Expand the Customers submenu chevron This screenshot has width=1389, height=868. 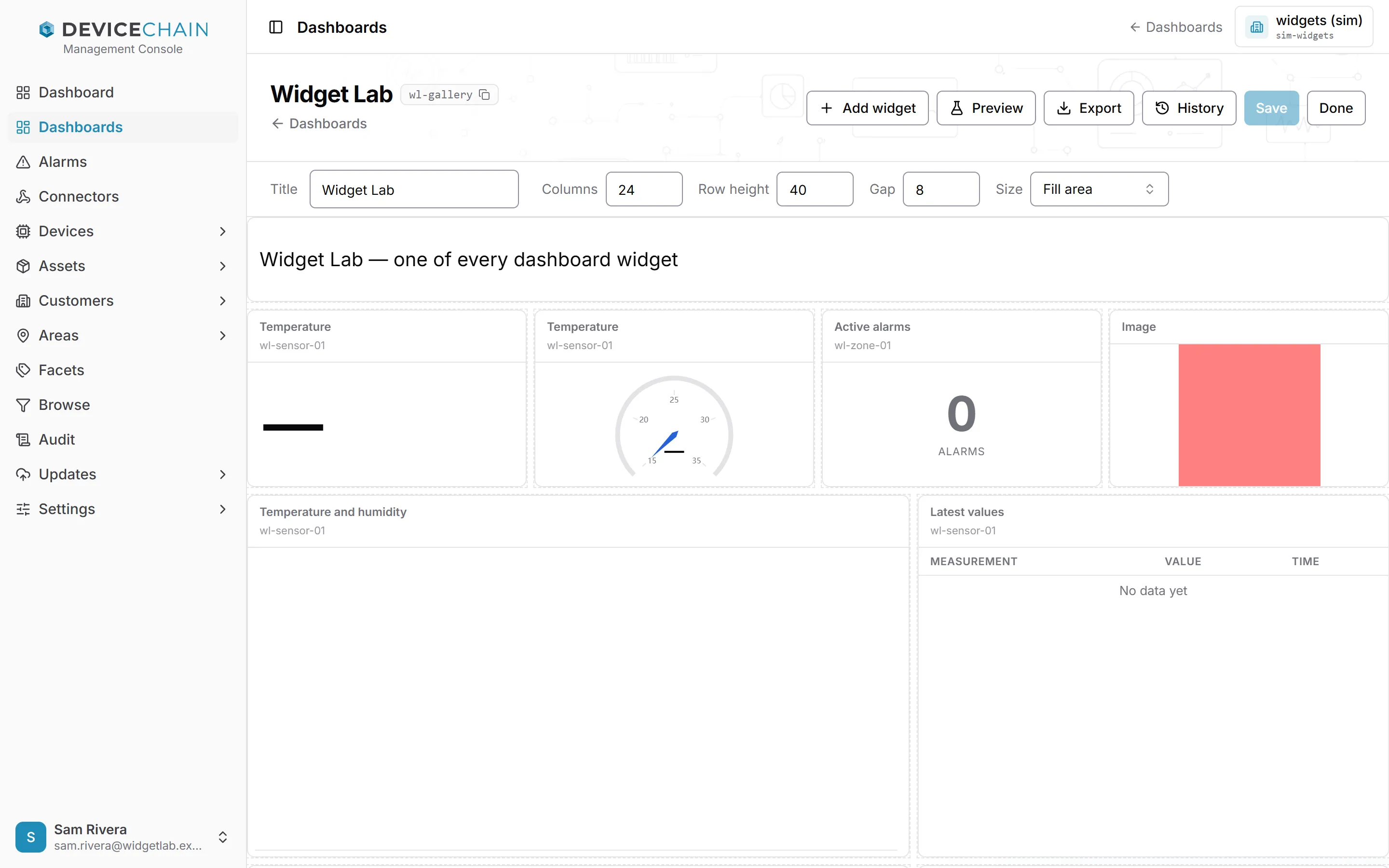point(223,301)
